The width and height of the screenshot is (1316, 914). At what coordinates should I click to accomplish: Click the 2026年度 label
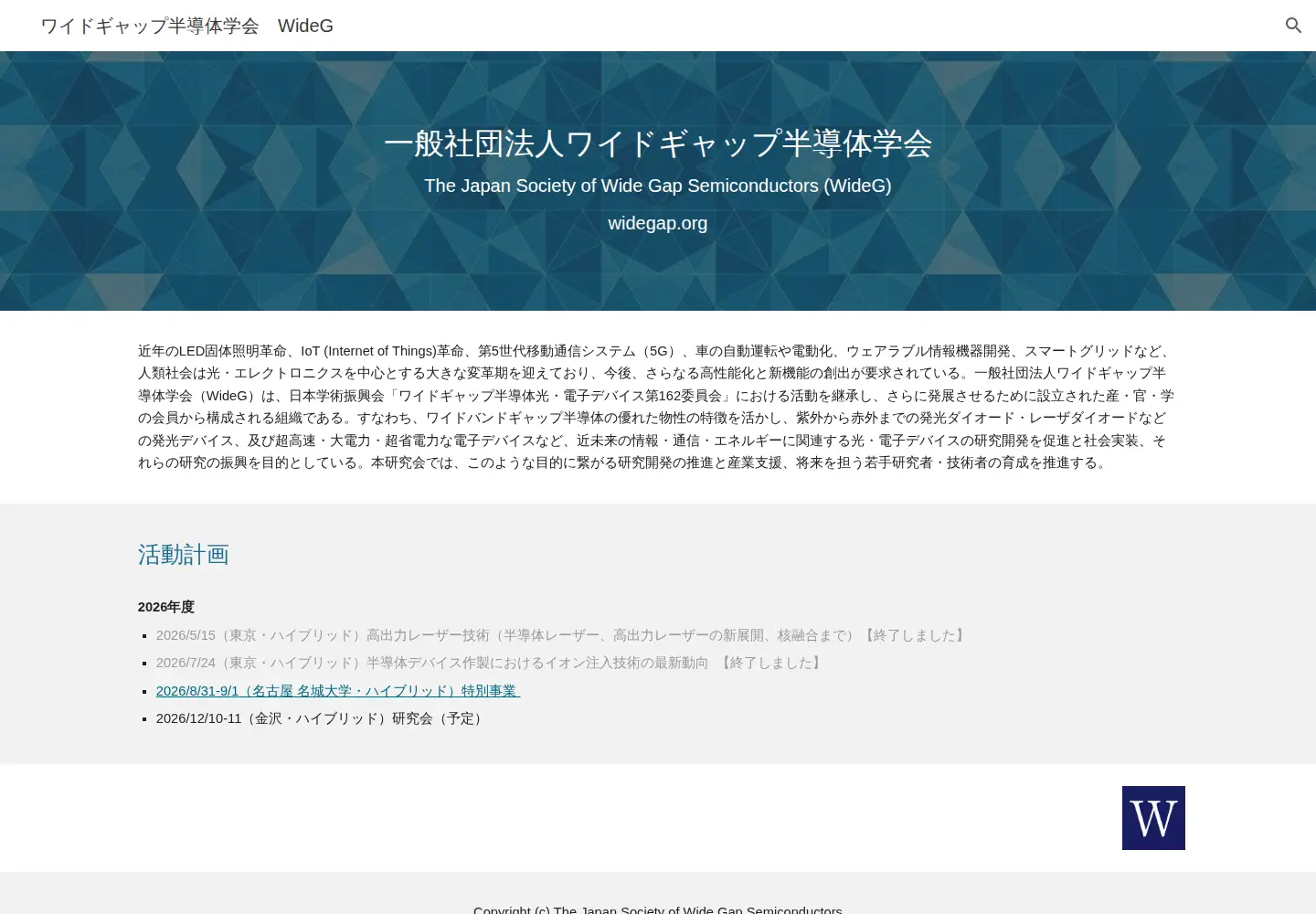coord(166,607)
